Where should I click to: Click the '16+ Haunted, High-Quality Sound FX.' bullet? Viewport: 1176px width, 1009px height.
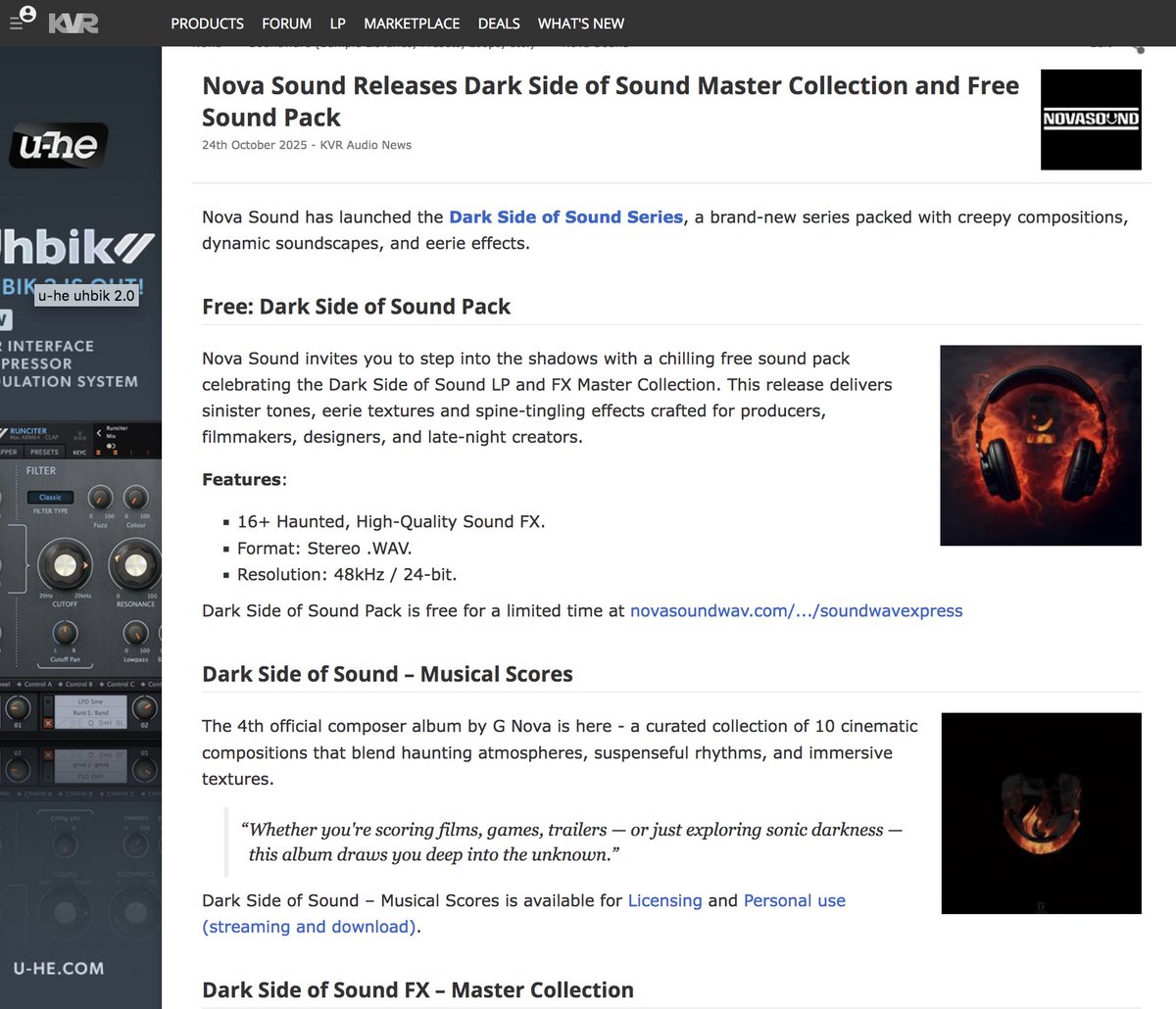[391, 521]
